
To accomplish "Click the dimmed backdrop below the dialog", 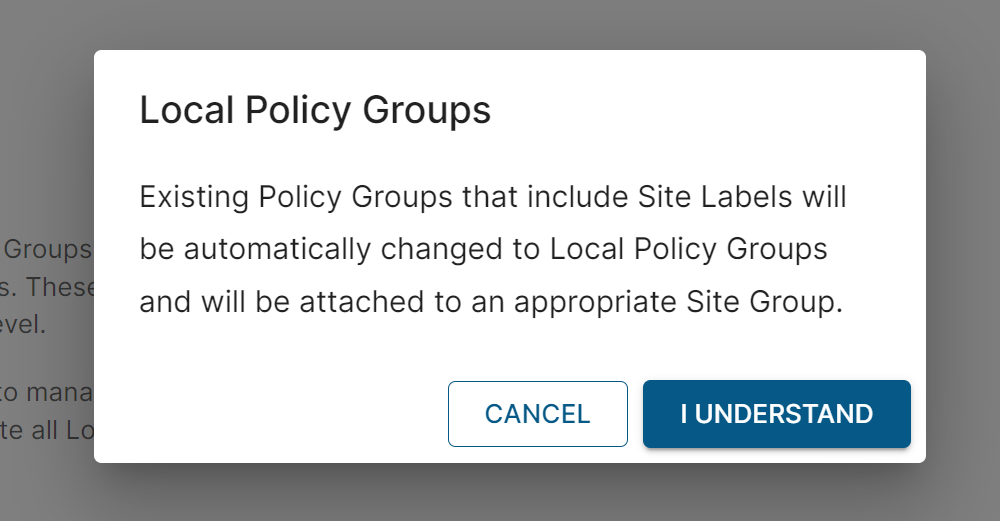I will (500, 492).
